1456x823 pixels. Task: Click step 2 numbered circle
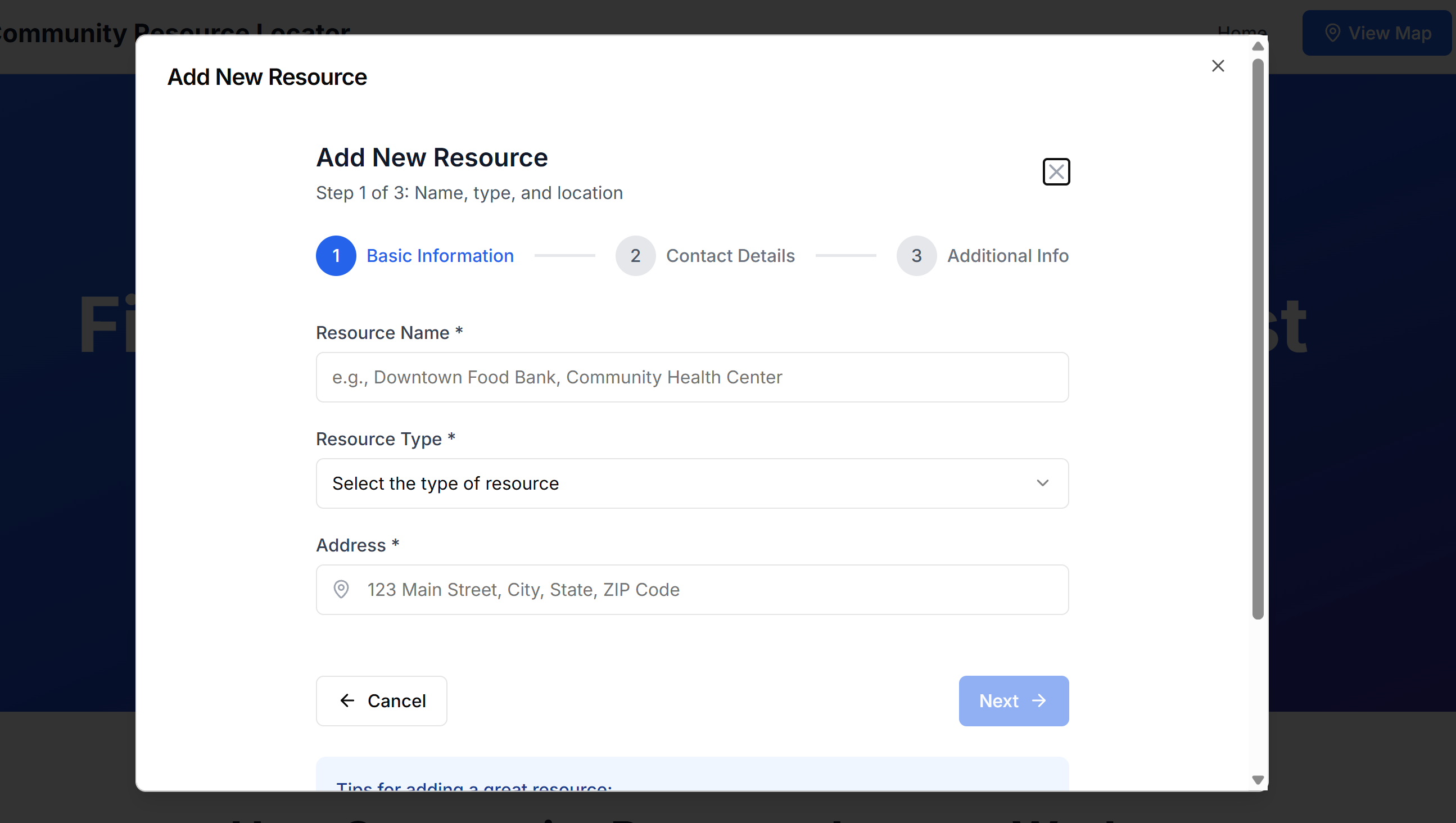coord(635,255)
